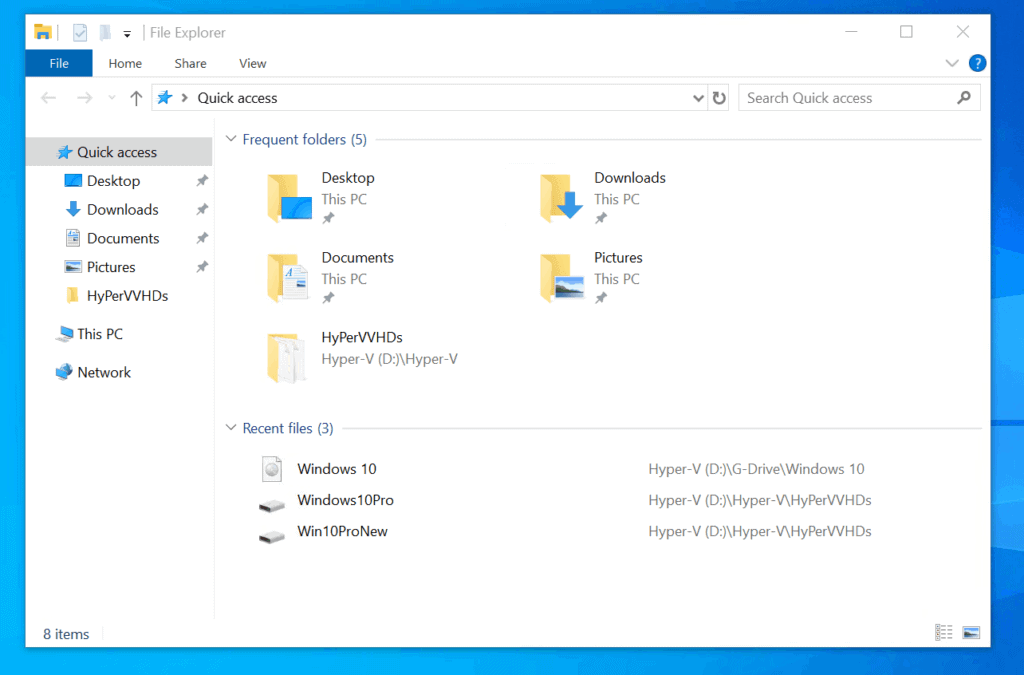This screenshot has height=675, width=1024.
Task: Click the pin icon next to Desktop in sidebar
Action: tap(202, 181)
